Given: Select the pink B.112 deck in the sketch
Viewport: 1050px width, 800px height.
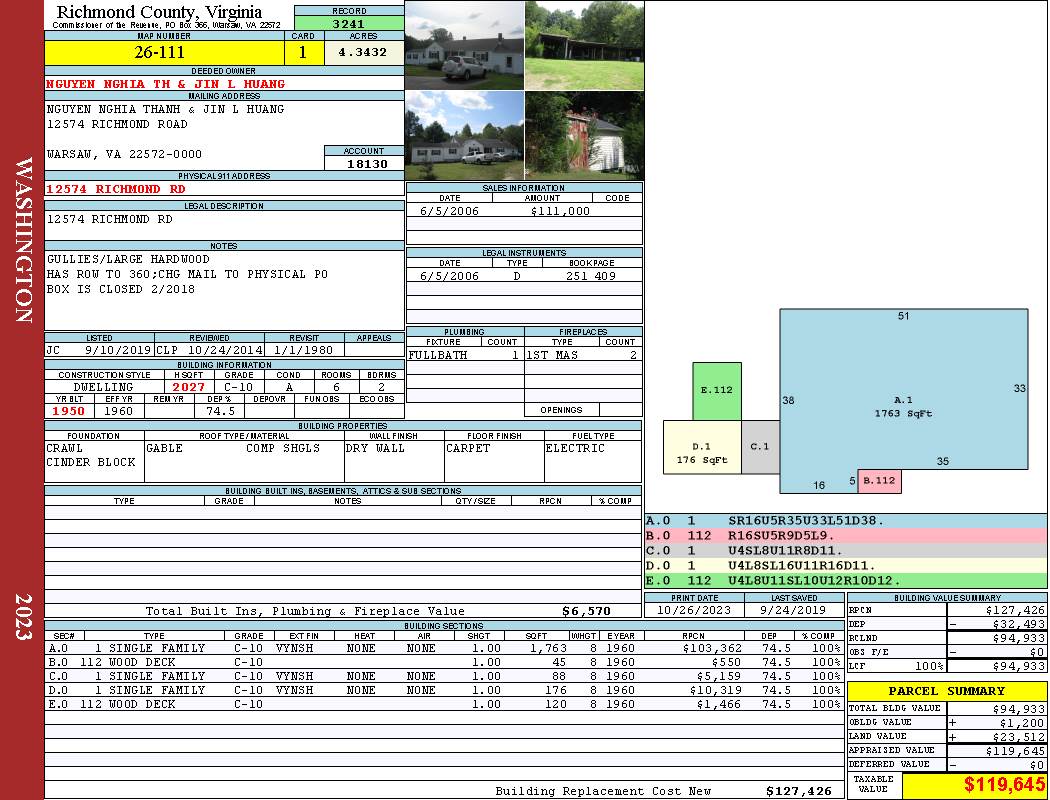Looking at the screenshot, I should pyautogui.click(x=879, y=481).
